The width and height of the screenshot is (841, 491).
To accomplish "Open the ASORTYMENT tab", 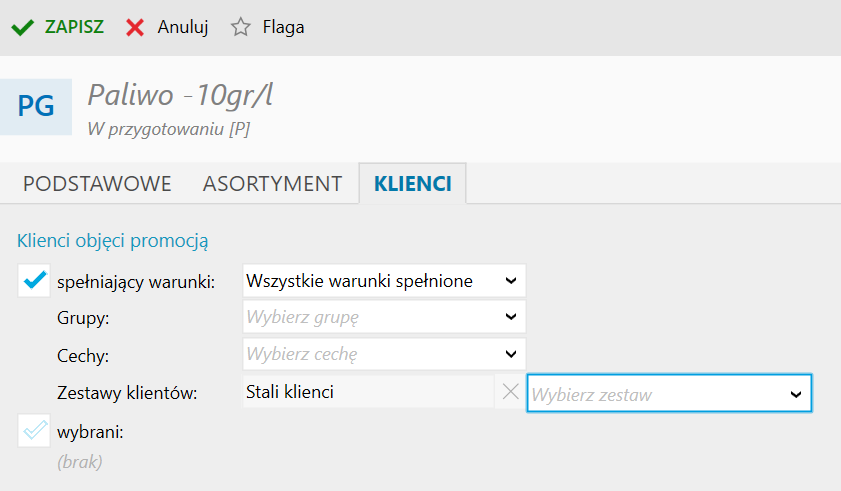I will (x=272, y=184).
